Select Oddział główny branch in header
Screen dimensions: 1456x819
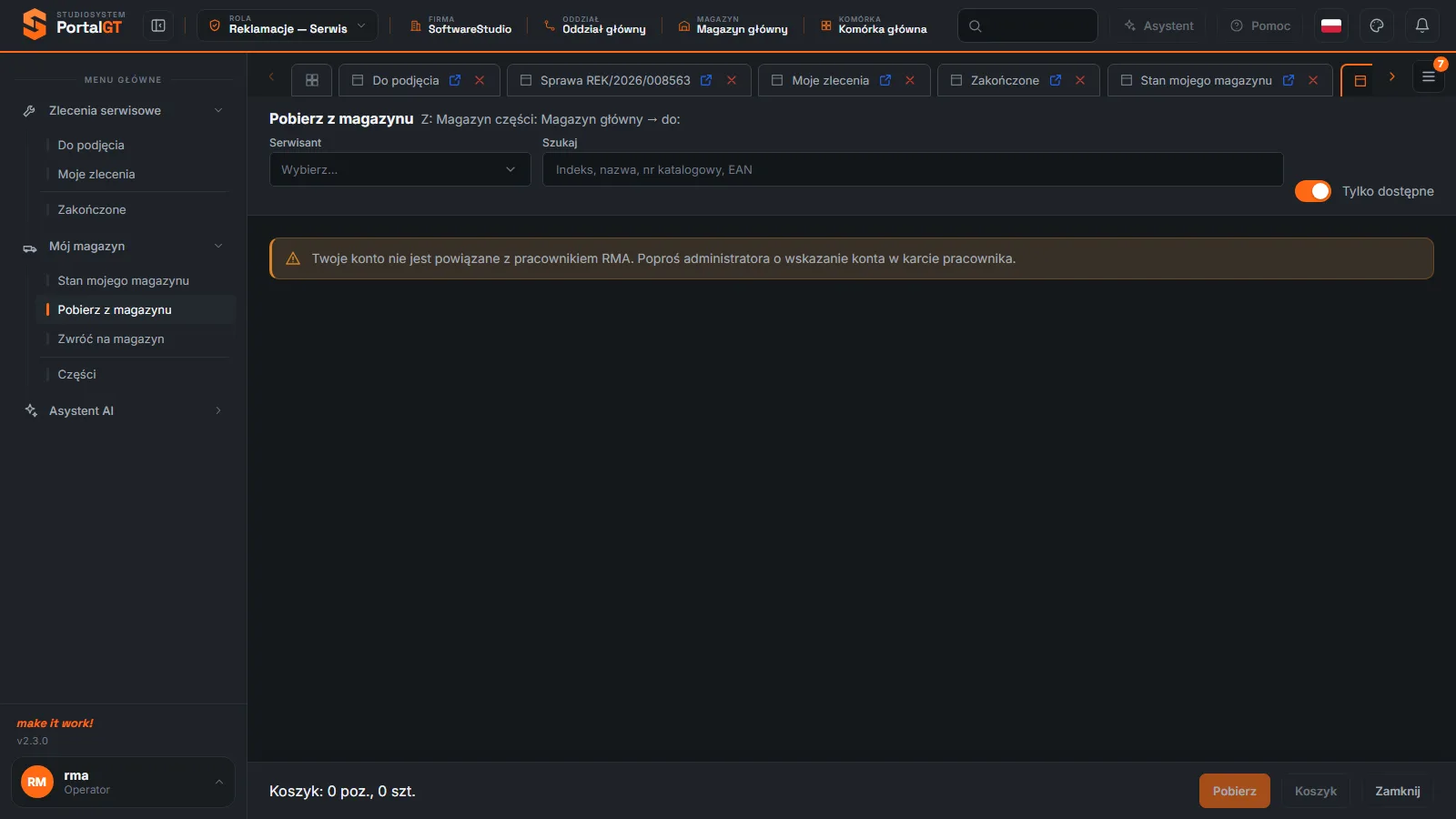pos(595,25)
